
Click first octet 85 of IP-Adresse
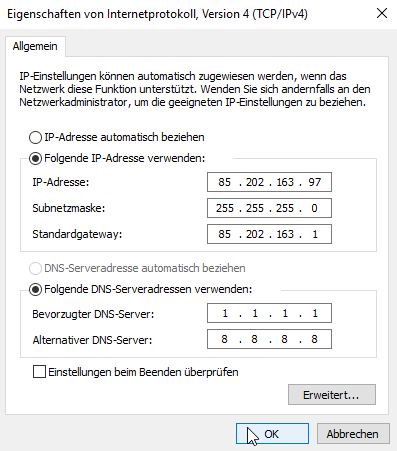[224, 182]
